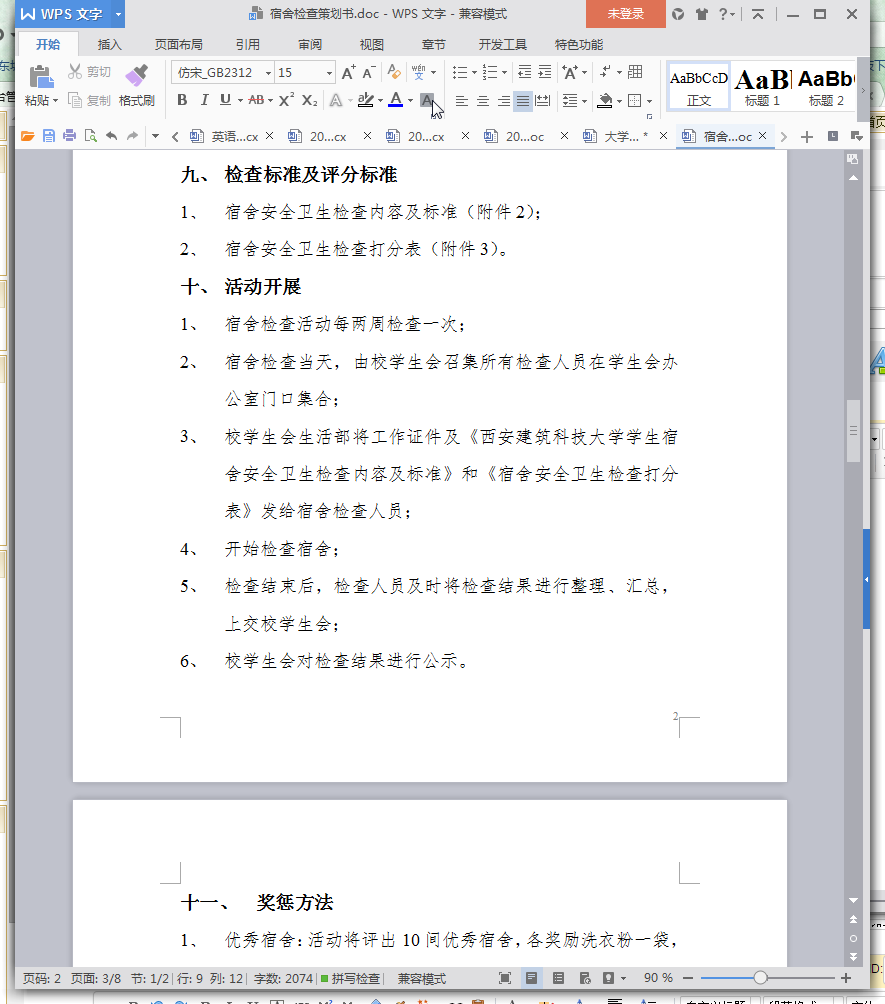Click the align left icon

tap(462, 101)
